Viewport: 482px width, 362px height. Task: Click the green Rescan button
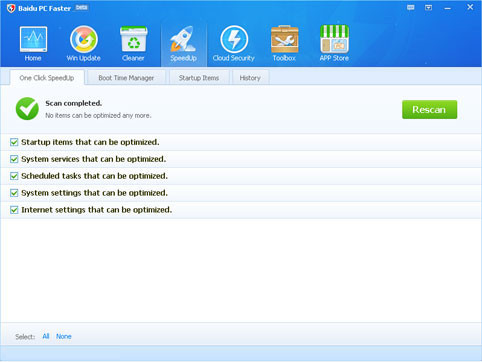(x=429, y=110)
